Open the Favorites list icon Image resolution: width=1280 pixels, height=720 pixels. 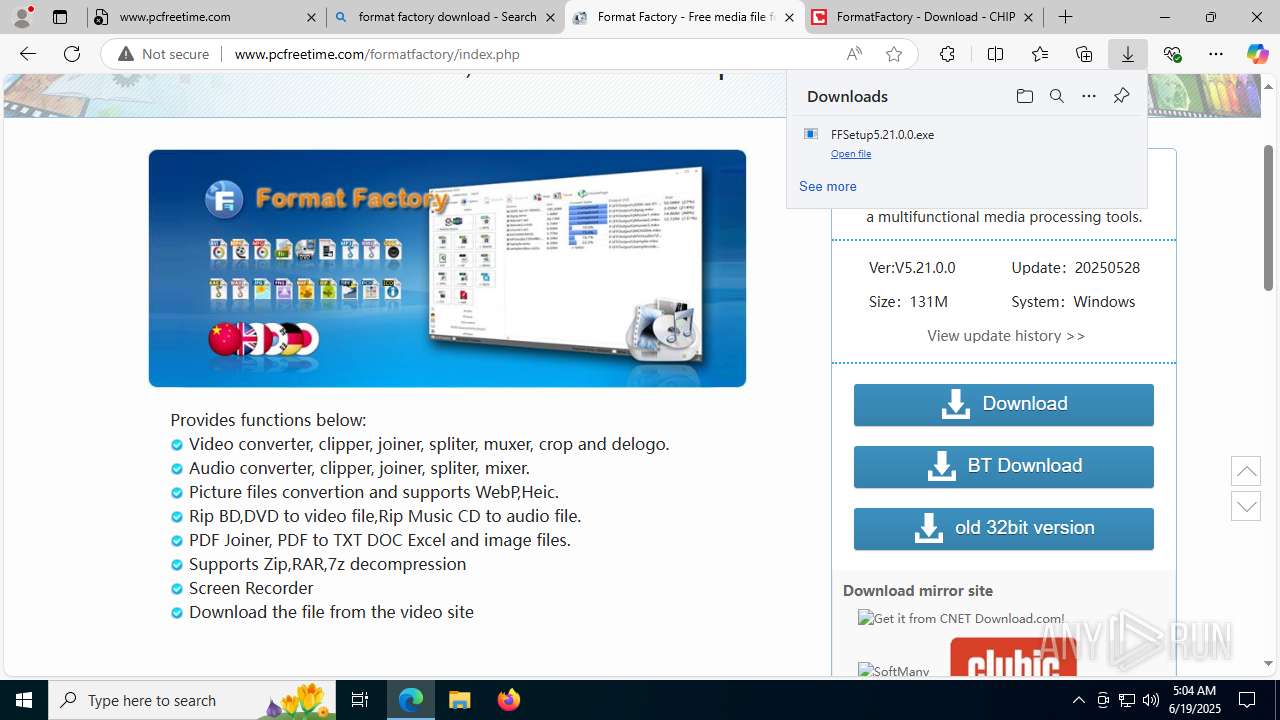1040,54
